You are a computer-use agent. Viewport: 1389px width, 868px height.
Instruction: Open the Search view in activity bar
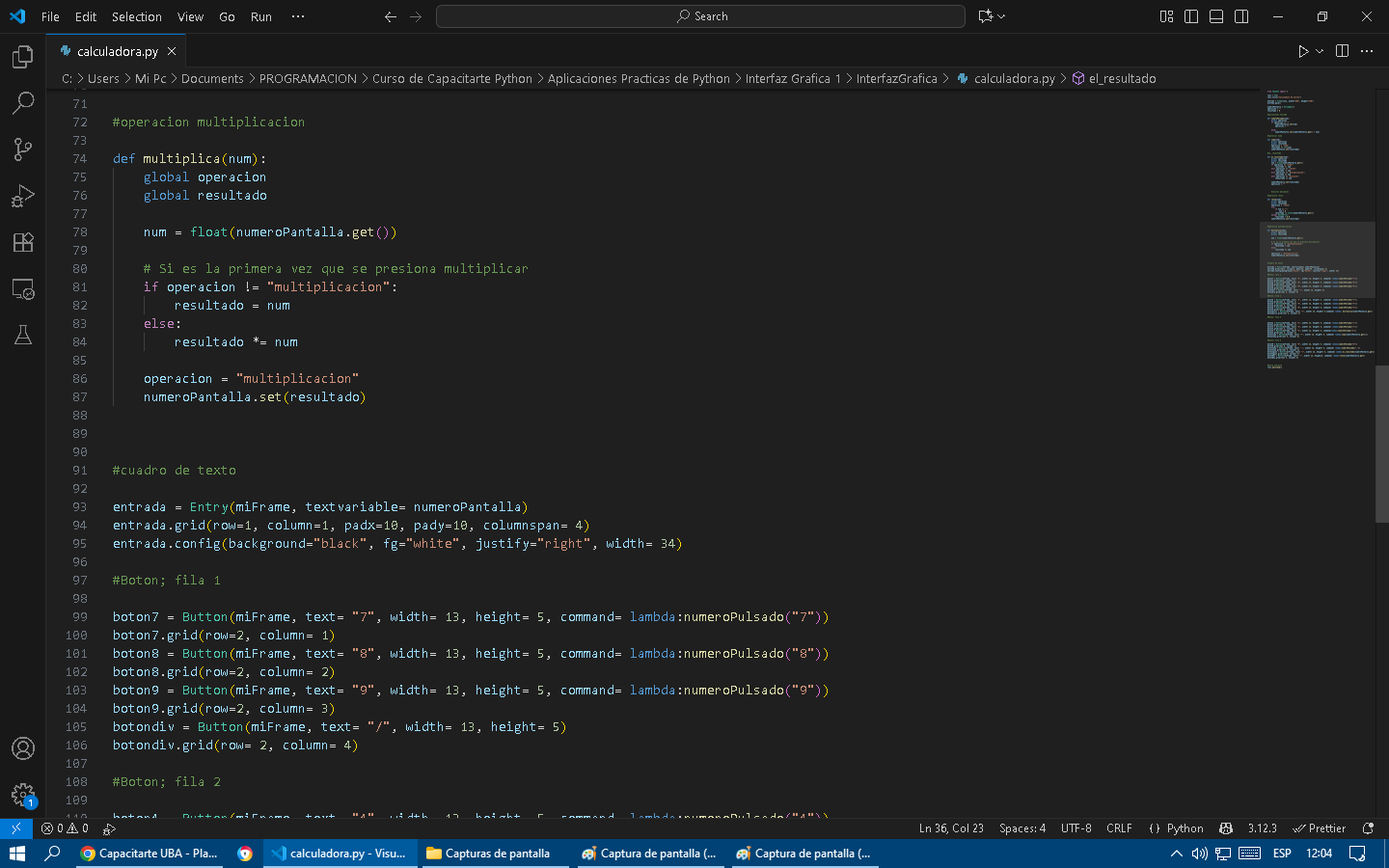point(23,103)
